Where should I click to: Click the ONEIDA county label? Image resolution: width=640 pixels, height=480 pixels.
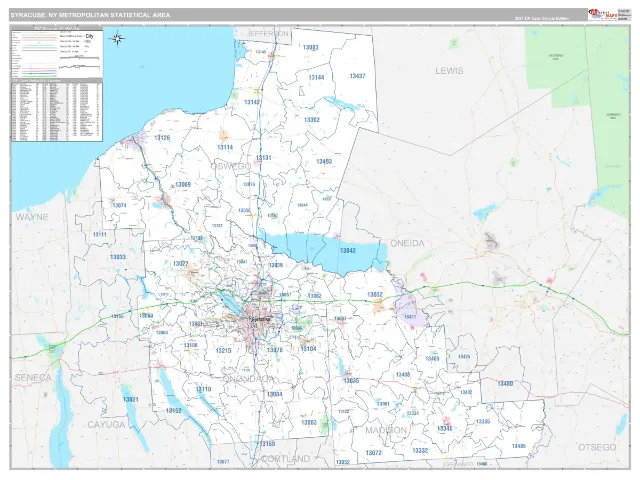click(x=407, y=243)
